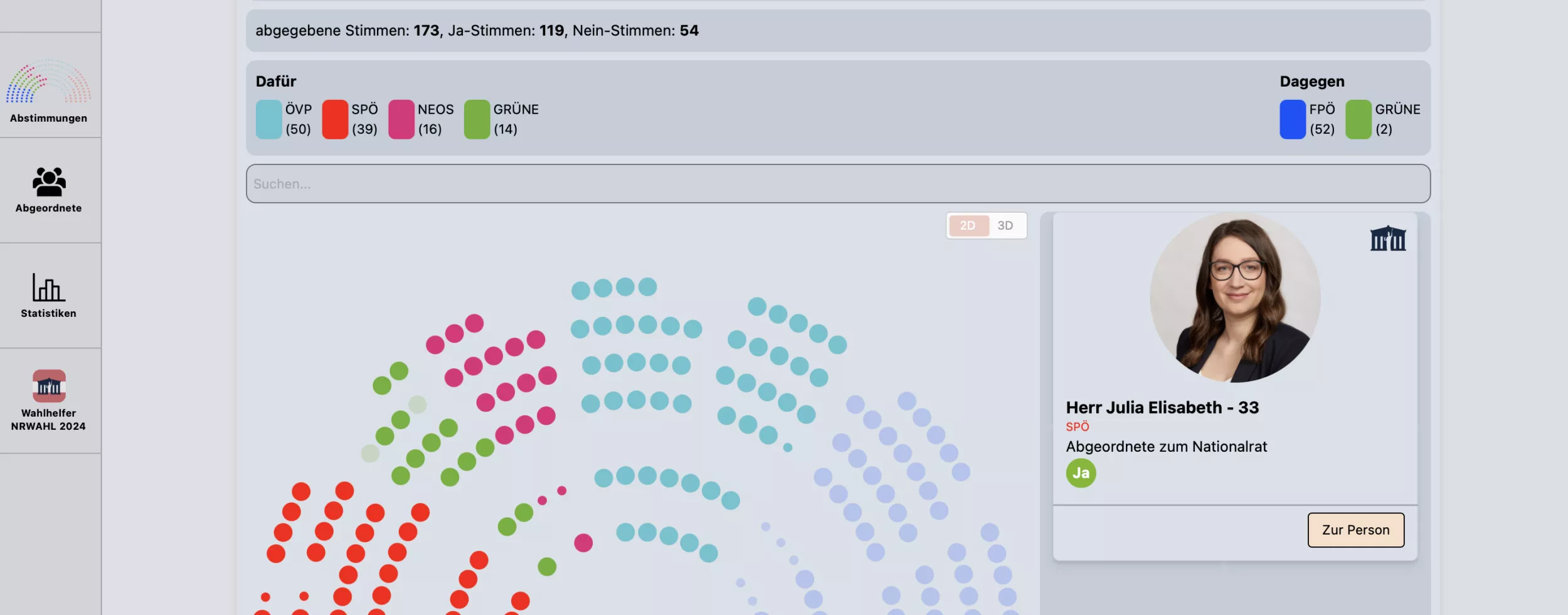Screen dimensions: 1568x615
Task: Click the Statistiken label in sidebar
Action: 48,313
